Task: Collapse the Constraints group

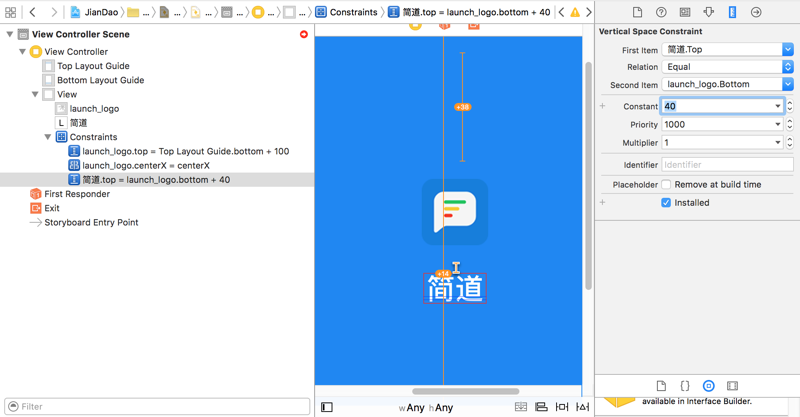Action: click(47, 137)
